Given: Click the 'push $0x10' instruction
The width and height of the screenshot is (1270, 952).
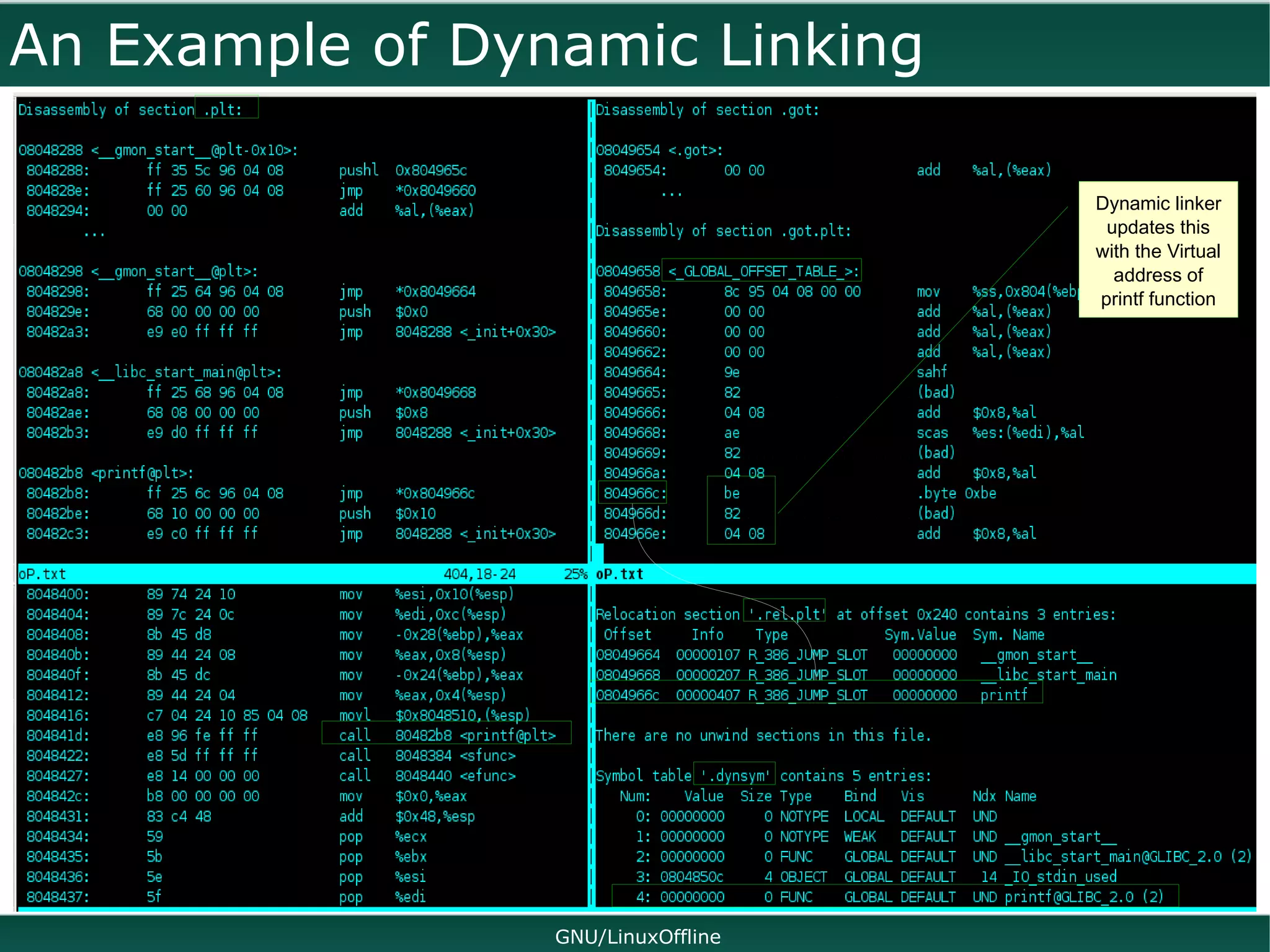Looking at the screenshot, I should click(x=387, y=514).
